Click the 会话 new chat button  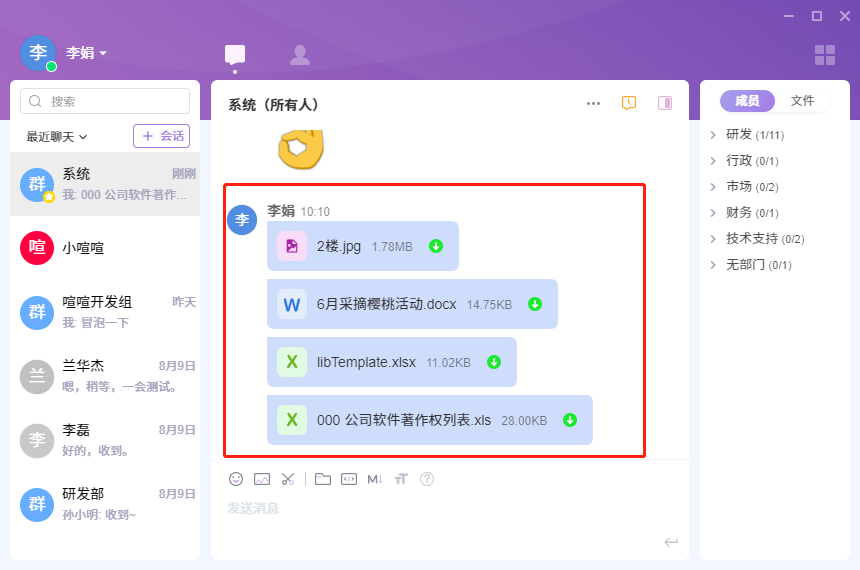[x=161, y=136]
